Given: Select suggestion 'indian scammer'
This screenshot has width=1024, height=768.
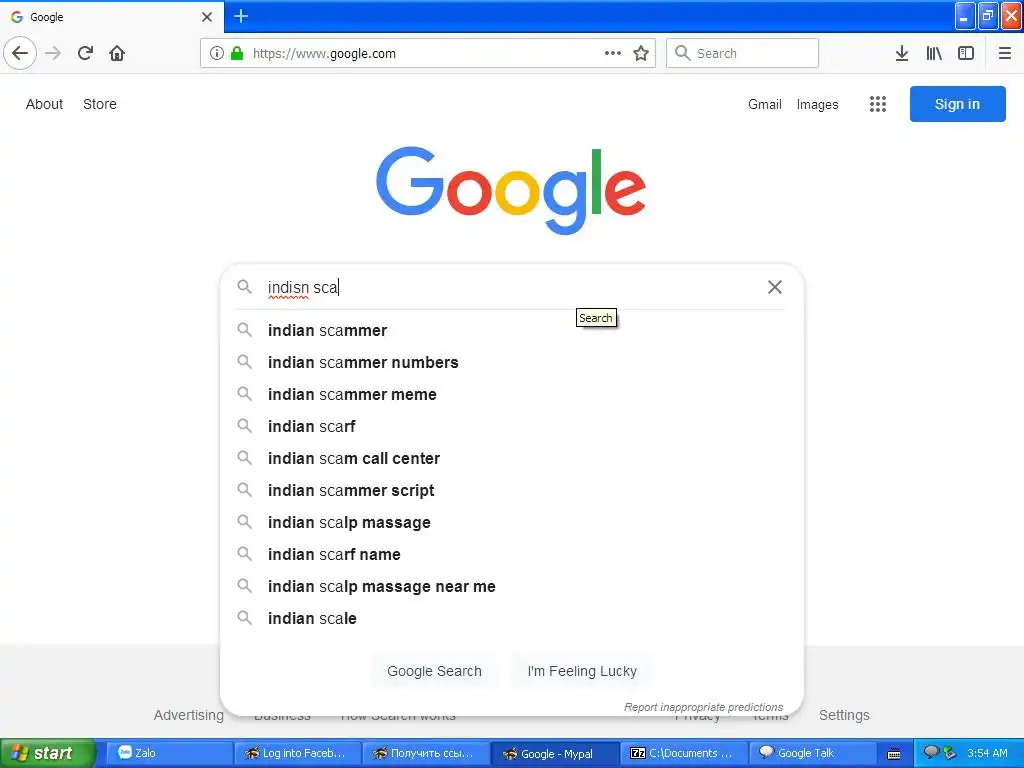Looking at the screenshot, I should point(512,330).
